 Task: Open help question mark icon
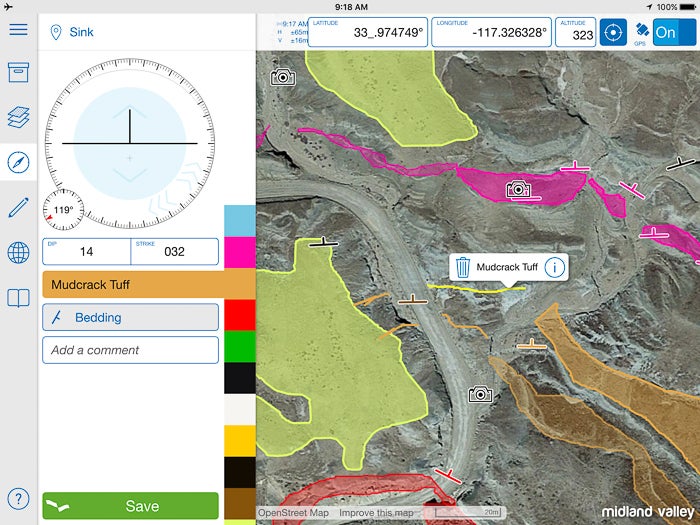pyautogui.click(x=18, y=497)
